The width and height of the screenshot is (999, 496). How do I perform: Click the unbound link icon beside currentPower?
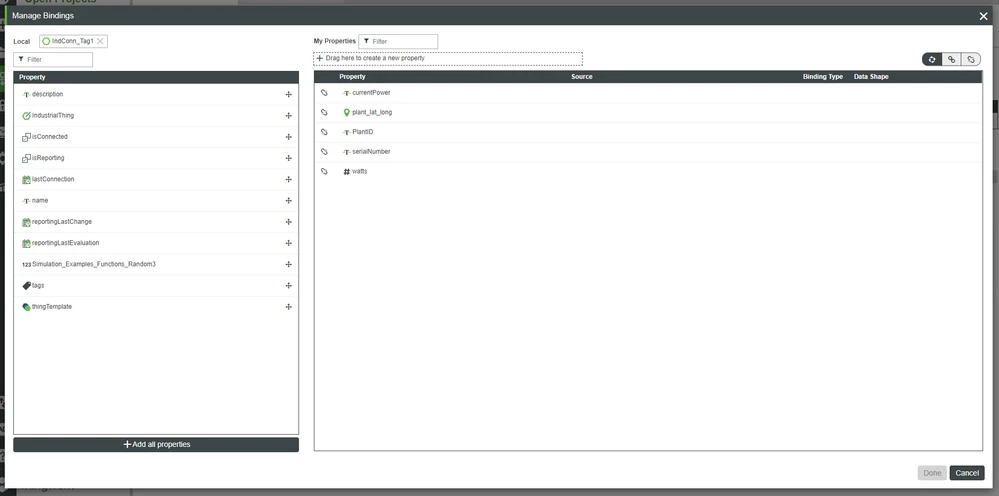tap(324, 93)
